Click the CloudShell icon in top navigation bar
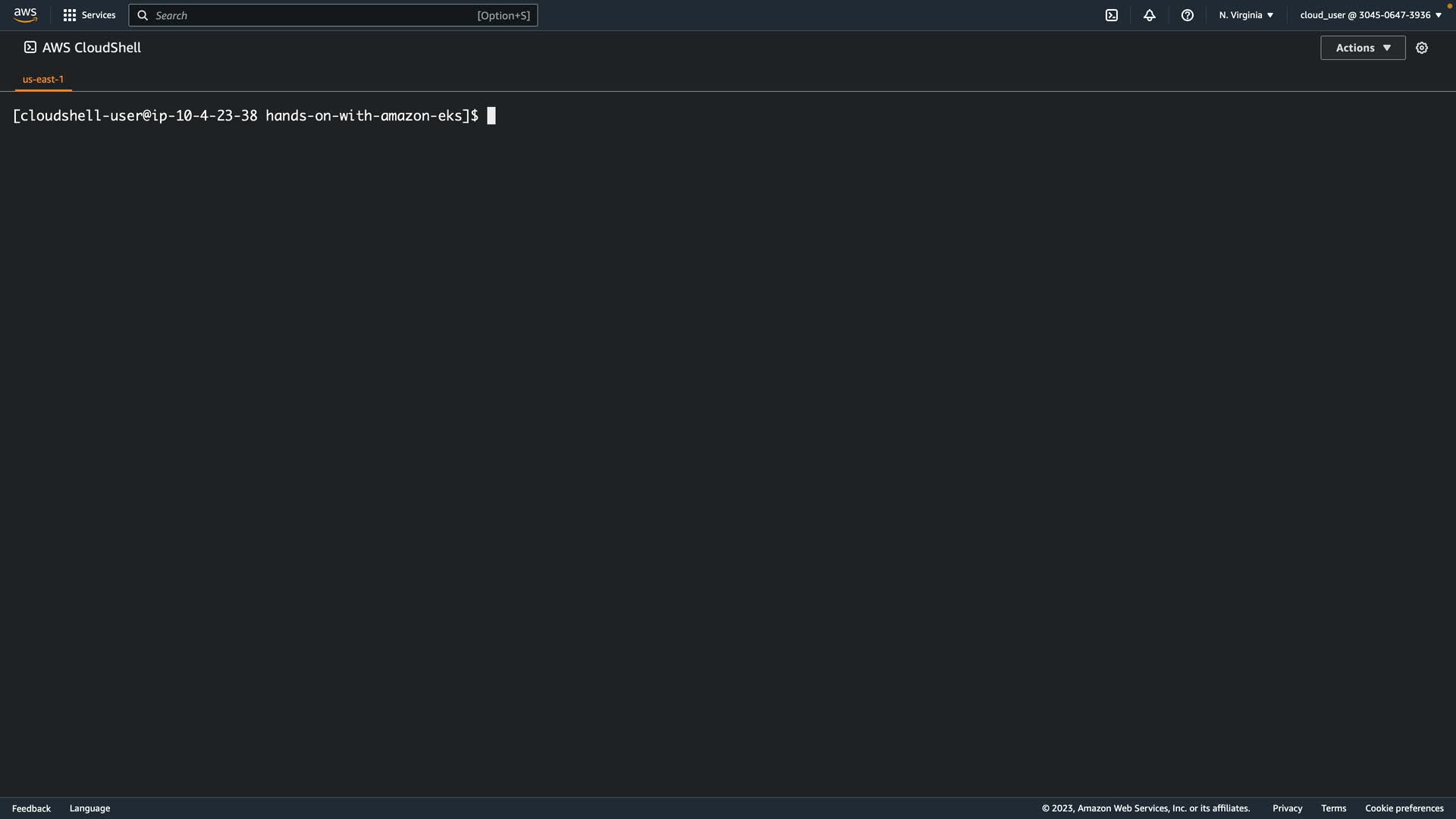 click(x=1112, y=15)
